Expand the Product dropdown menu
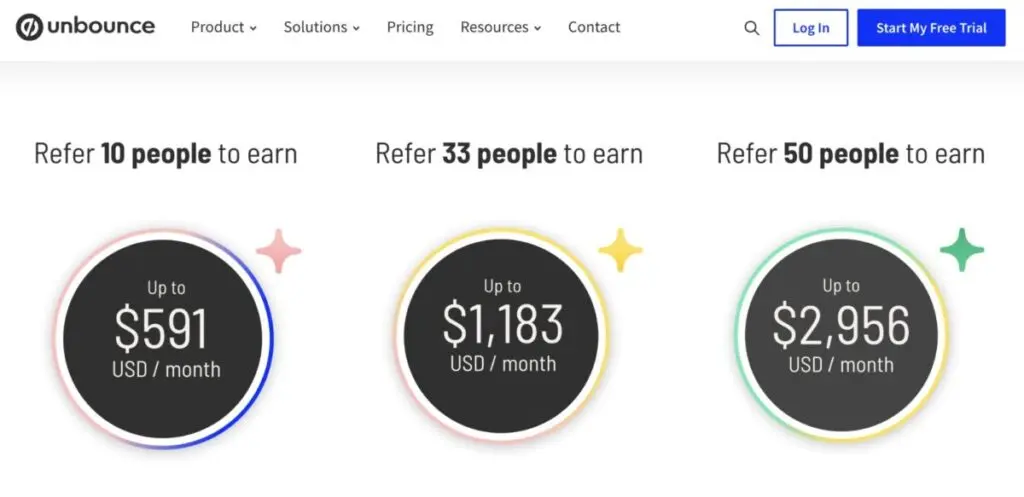This screenshot has width=1024, height=497. click(223, 27)
